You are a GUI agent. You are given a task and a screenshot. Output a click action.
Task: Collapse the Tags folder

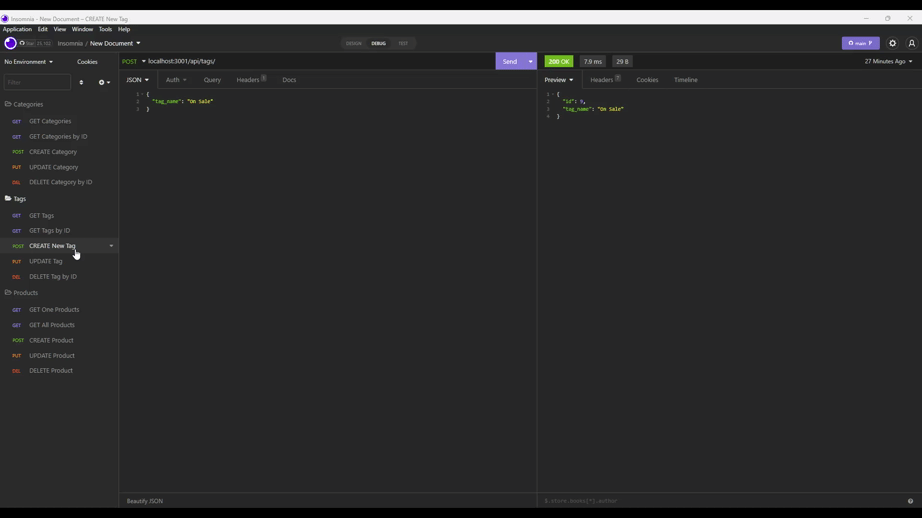(x=16, y=199)
